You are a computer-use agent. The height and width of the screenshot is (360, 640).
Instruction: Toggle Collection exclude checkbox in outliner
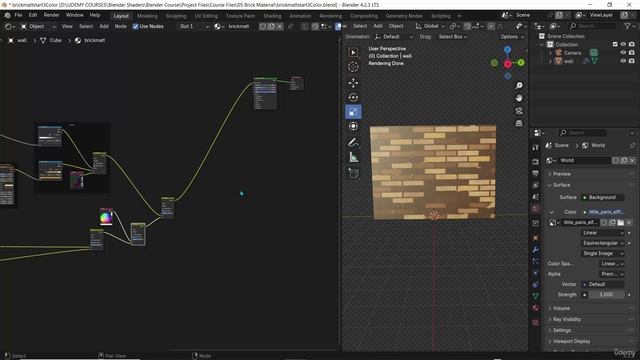click(615, 44)
